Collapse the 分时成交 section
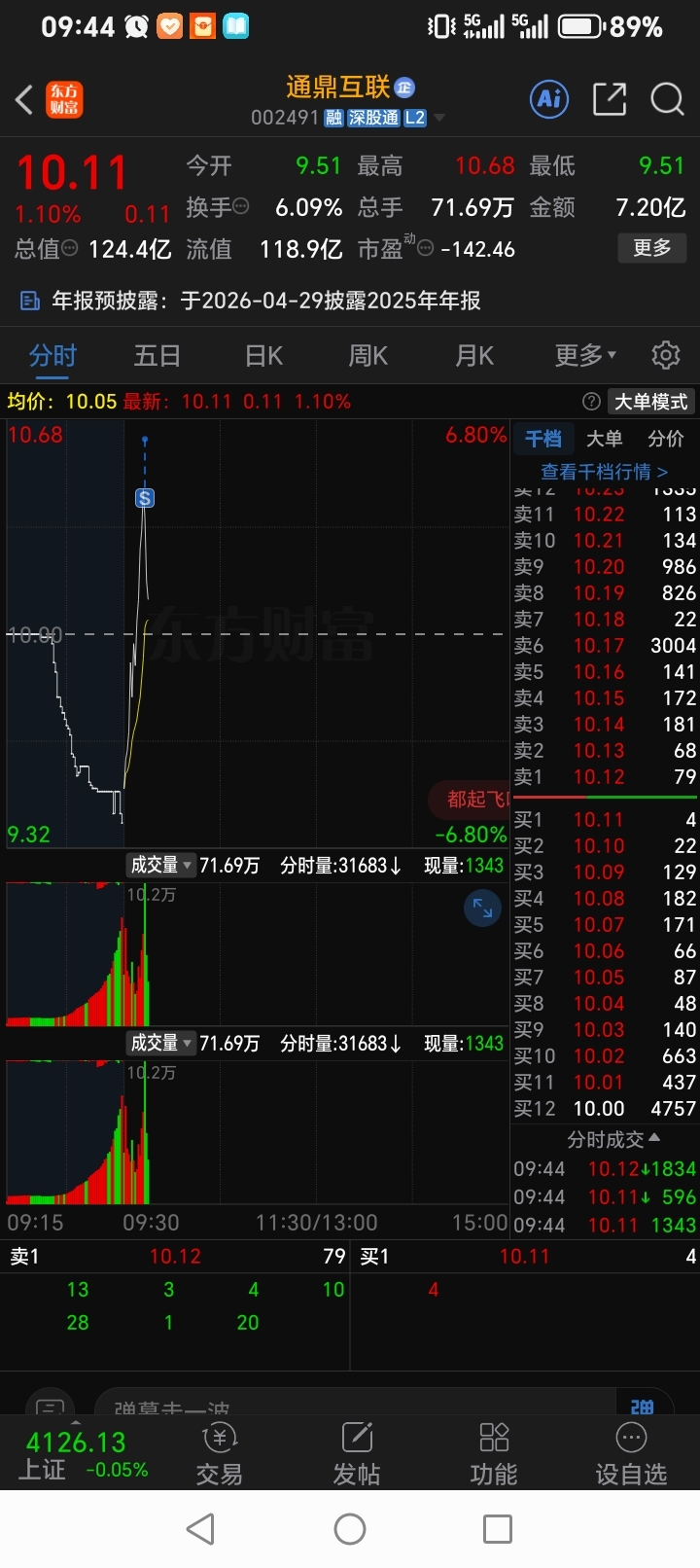This screenshot has height=1568, width=700. (613, 1138)
